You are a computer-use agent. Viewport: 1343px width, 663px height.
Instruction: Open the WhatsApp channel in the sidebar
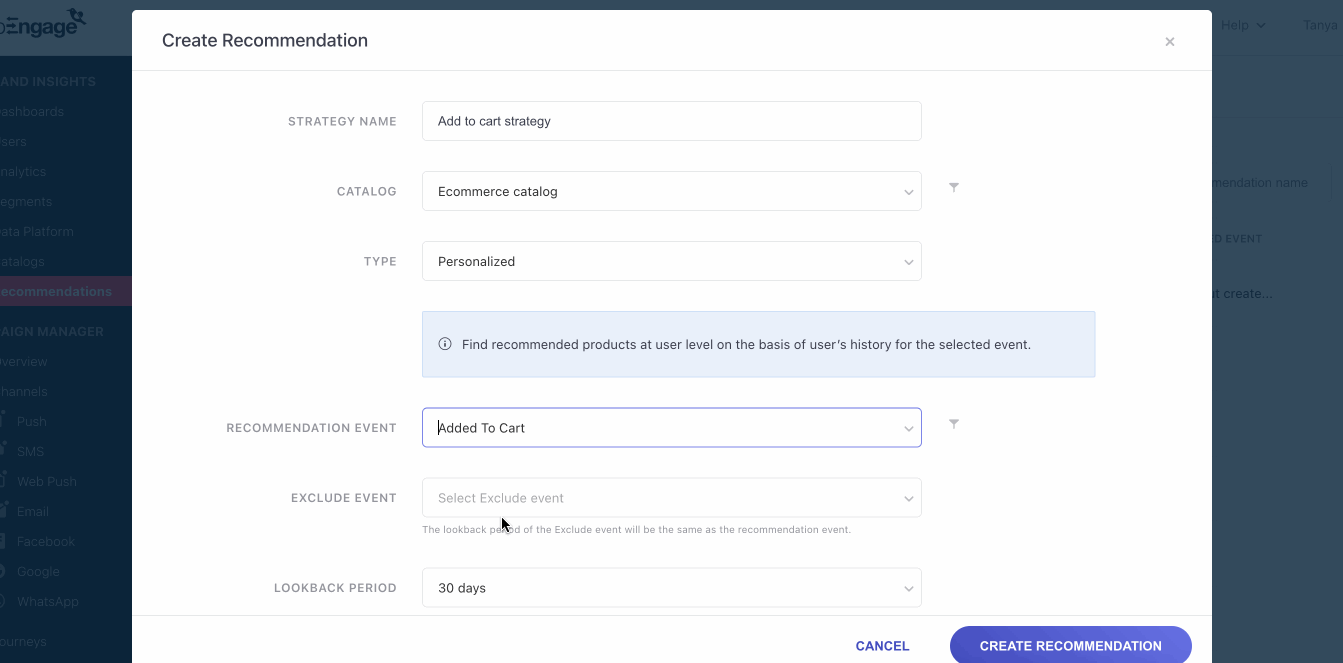[x=47, y=602]
